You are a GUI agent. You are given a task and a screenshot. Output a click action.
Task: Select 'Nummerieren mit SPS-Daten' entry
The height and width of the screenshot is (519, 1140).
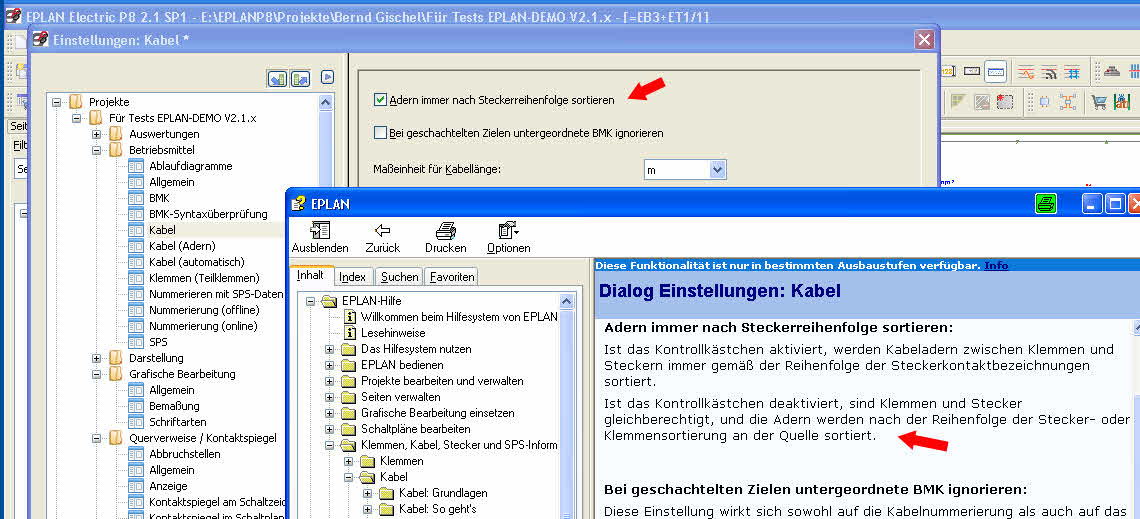(x=216, y=294)
